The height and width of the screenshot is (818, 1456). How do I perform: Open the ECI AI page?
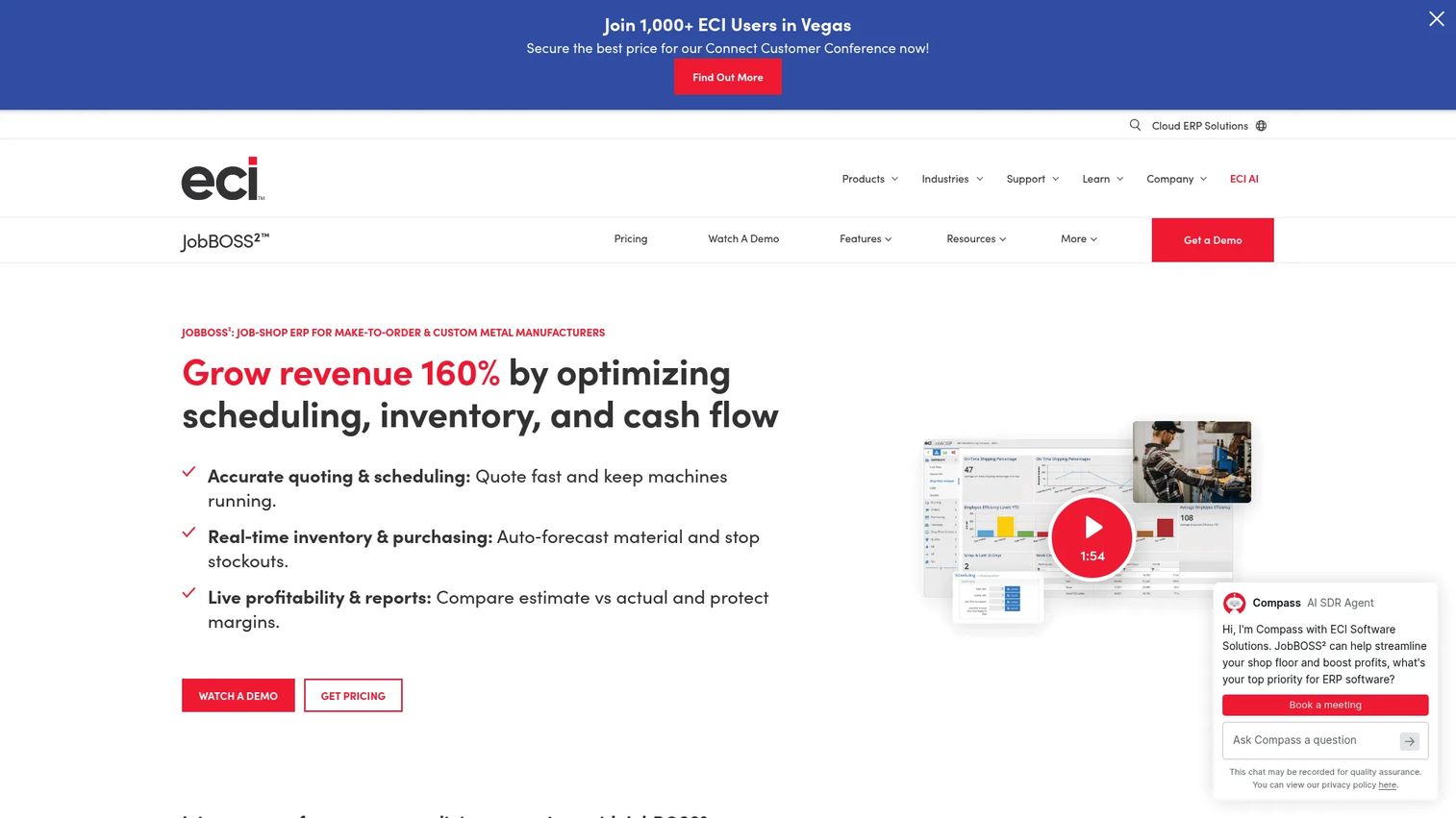[1243, 179]
